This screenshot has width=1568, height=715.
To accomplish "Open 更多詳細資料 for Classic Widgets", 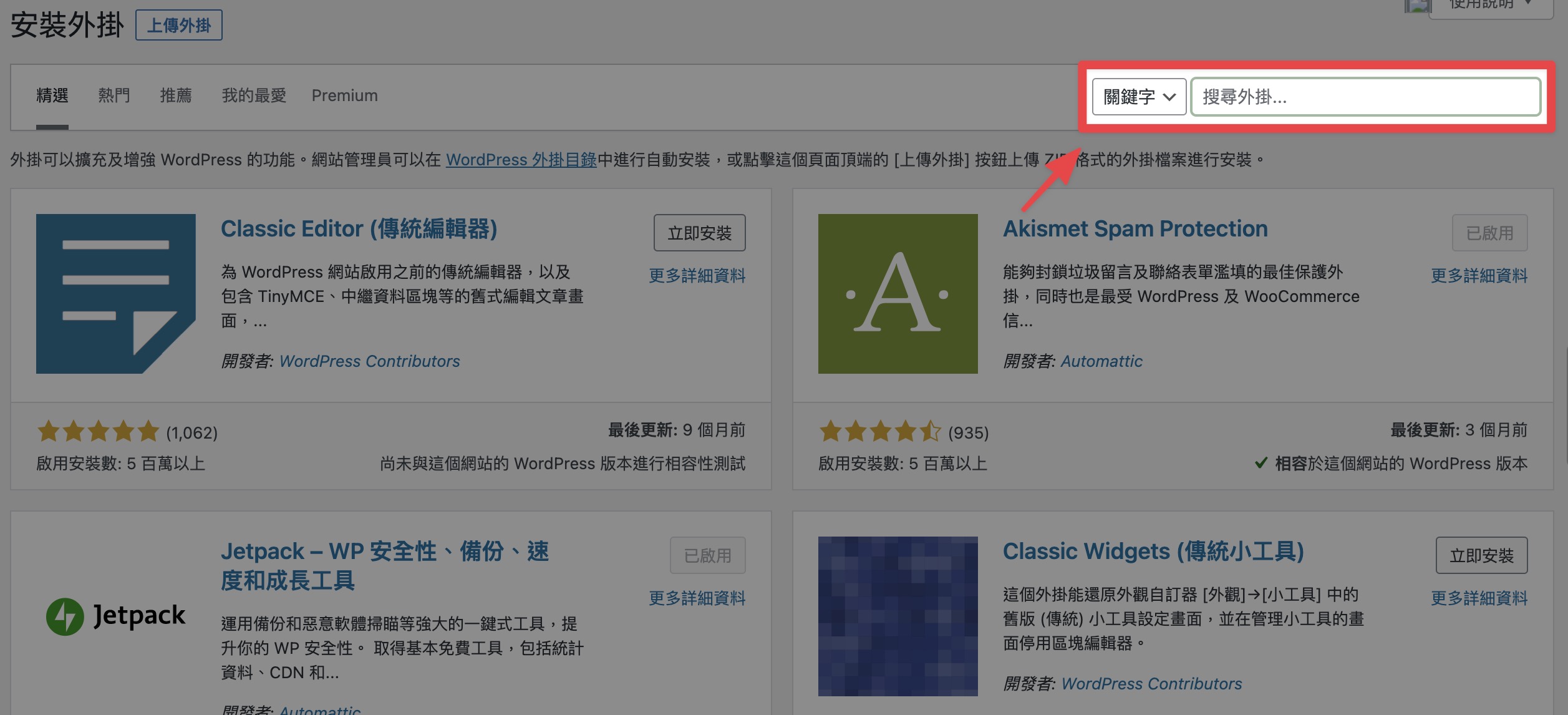I will click(x=1479, y=598).
